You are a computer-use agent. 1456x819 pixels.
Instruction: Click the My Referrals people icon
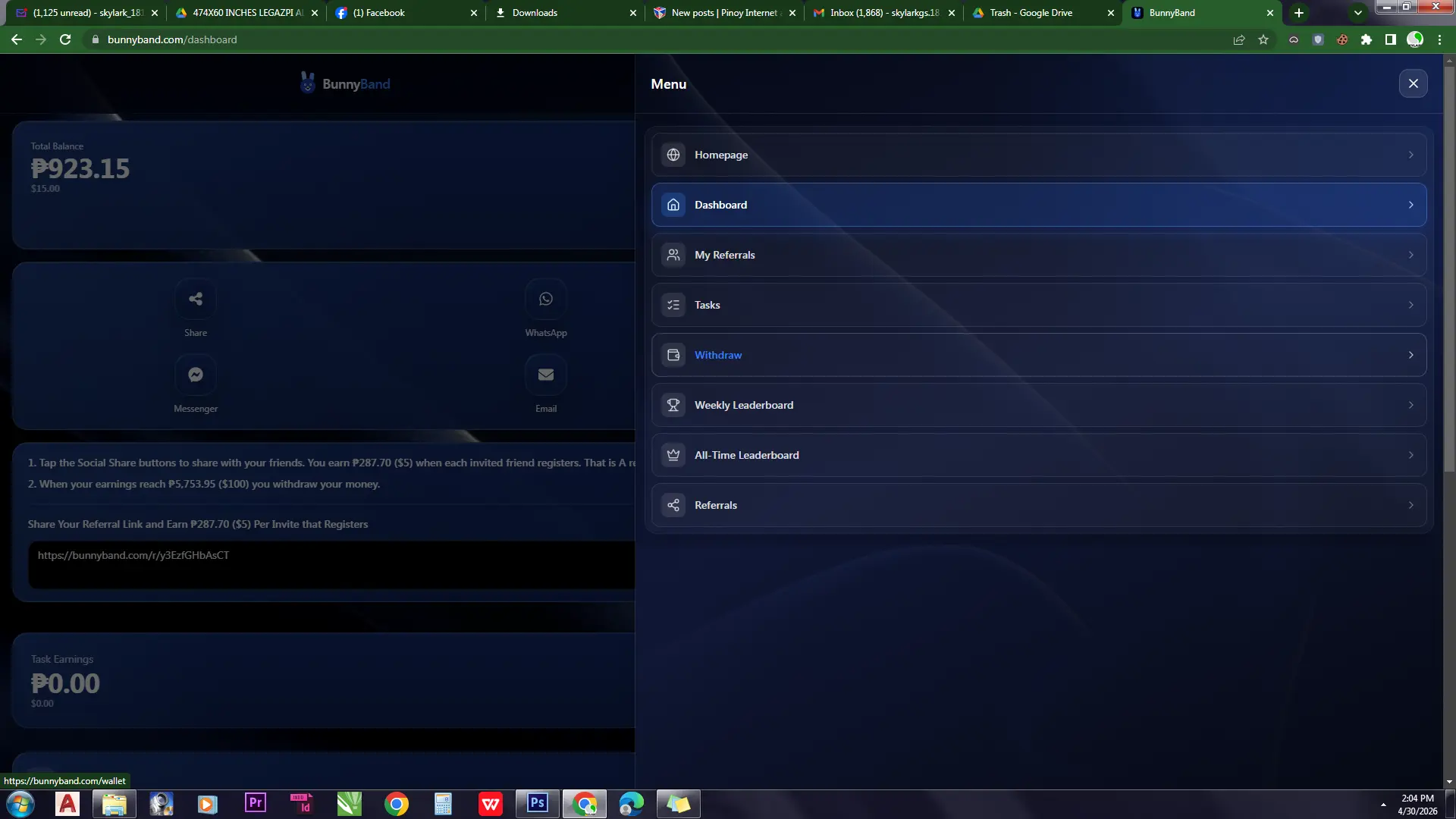click(x=673, y=255)
